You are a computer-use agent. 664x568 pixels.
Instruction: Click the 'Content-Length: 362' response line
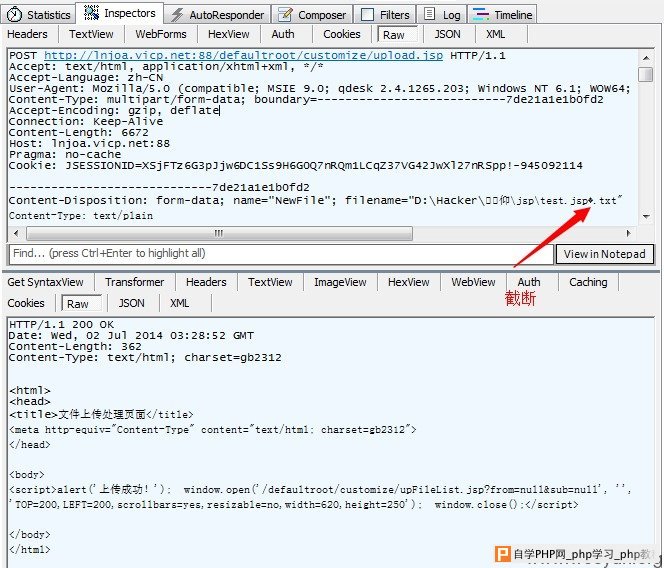pos(75,347)
